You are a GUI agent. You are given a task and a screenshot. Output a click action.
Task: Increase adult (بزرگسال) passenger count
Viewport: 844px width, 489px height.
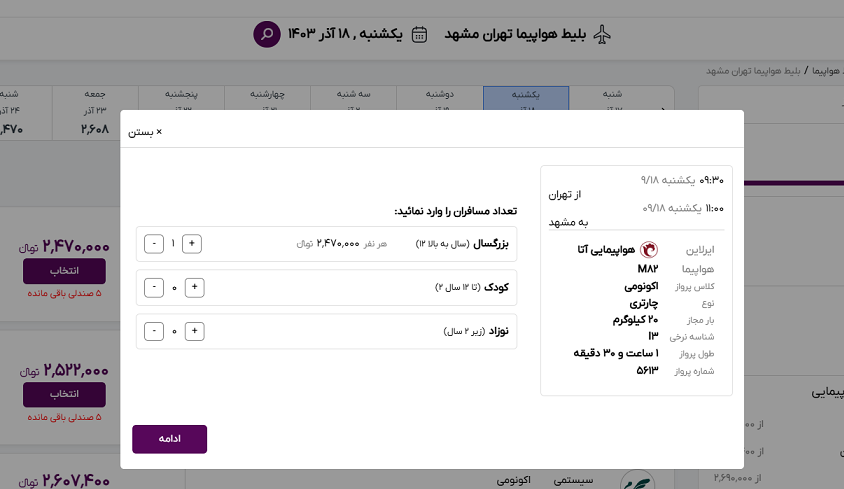192,243
